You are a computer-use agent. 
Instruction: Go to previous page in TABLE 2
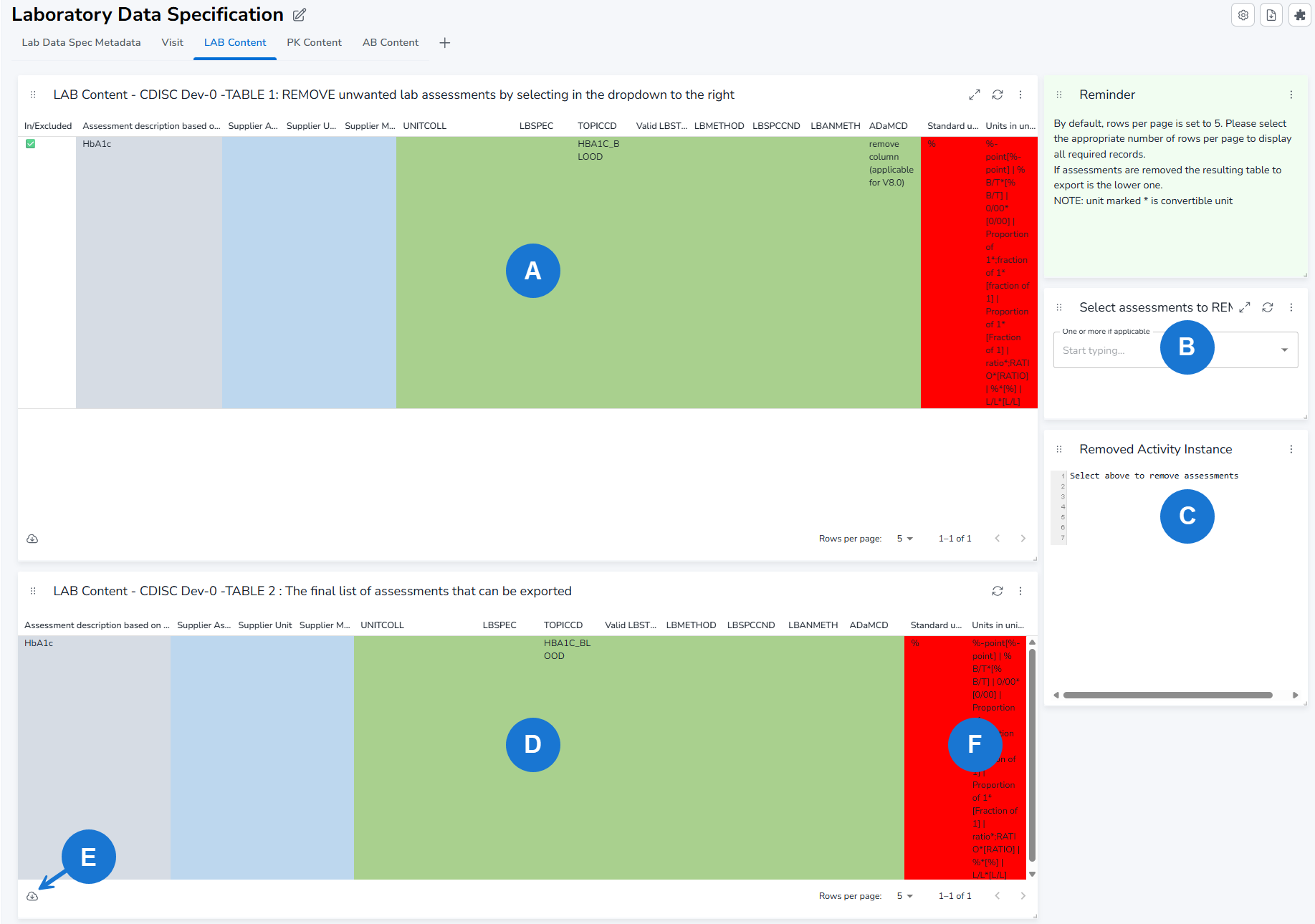[x=998, y=896]
